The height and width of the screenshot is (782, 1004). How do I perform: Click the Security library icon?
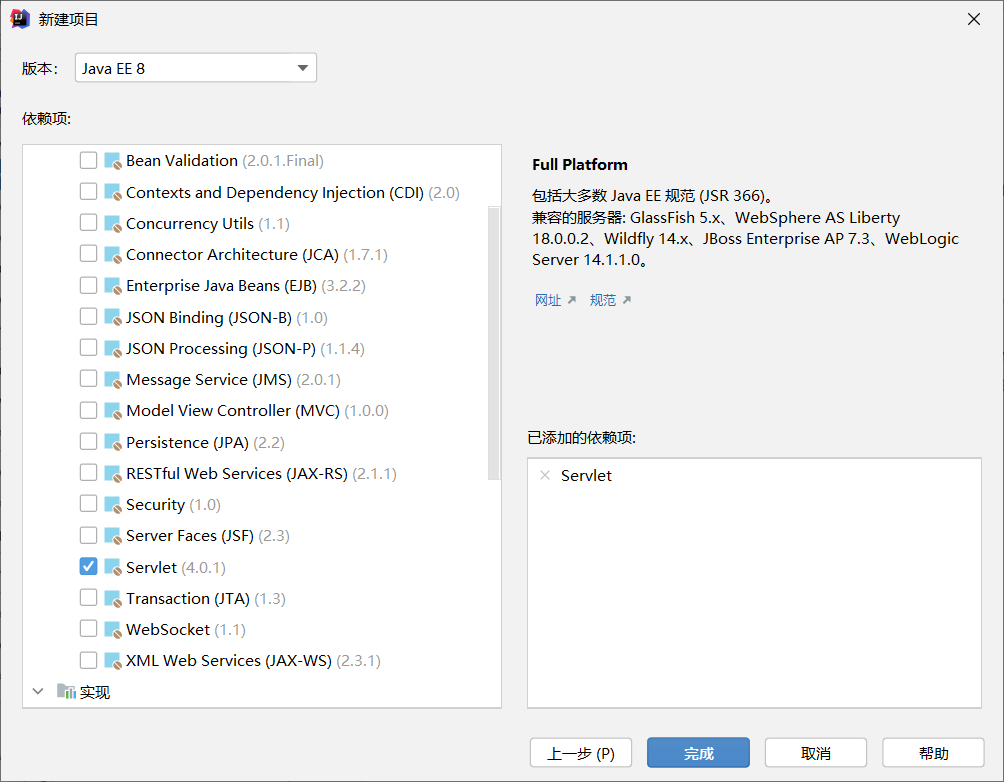[113, 505]
